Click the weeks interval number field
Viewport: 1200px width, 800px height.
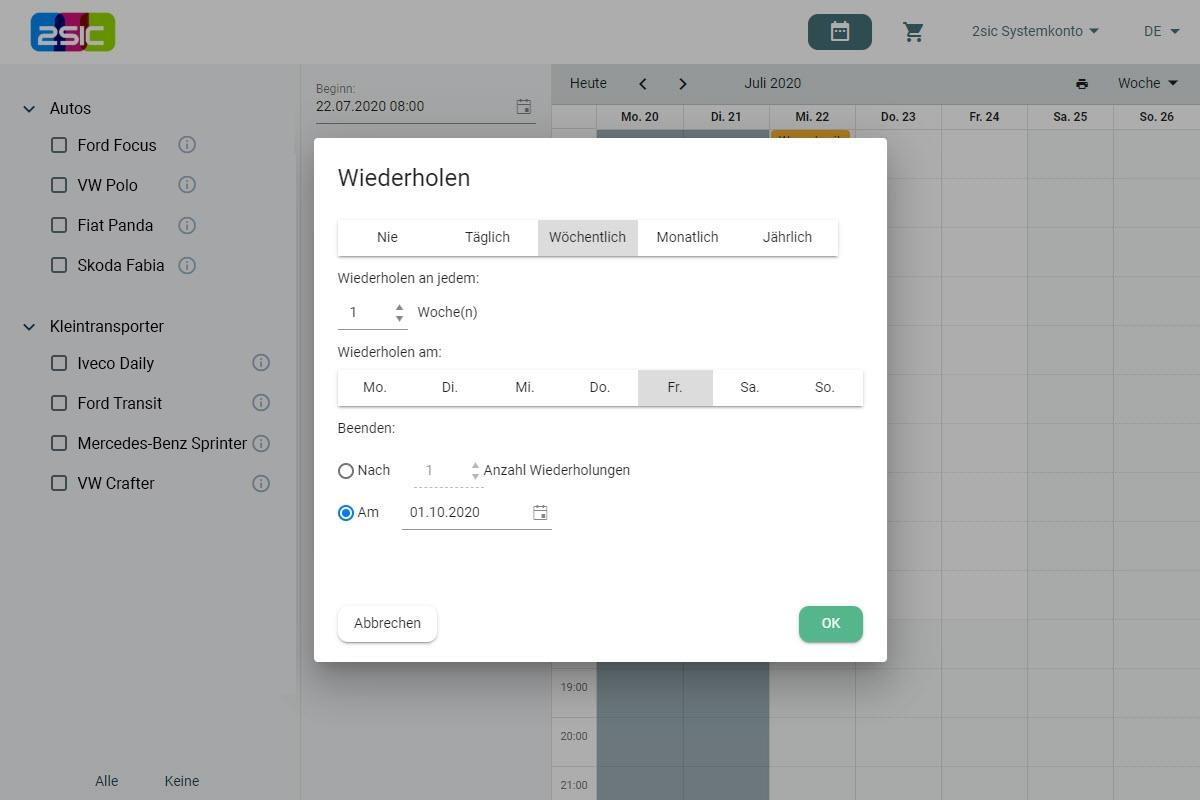coord(365,313)
